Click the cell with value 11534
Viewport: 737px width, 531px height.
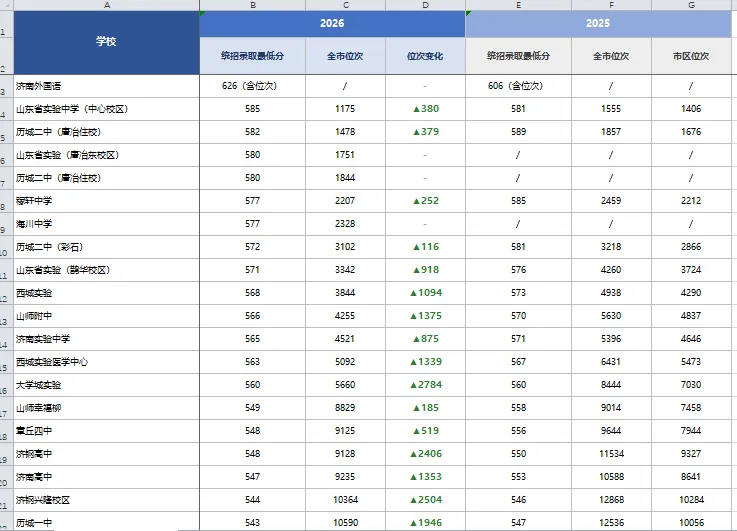(x=612, y=454)
